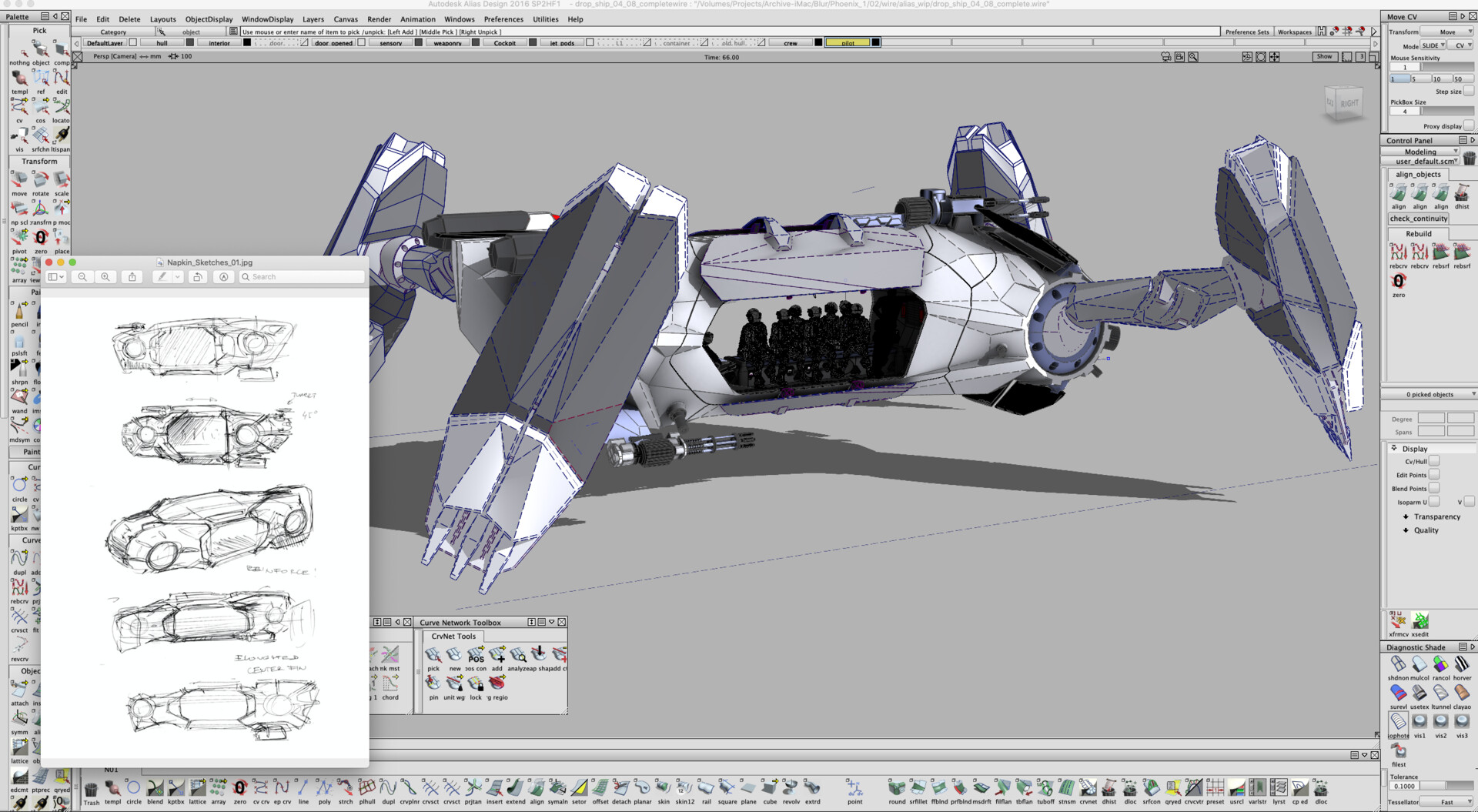The image size is (1478, 812).
Task: Check the Proxy display checkbox
Action: coord(1469,125)
